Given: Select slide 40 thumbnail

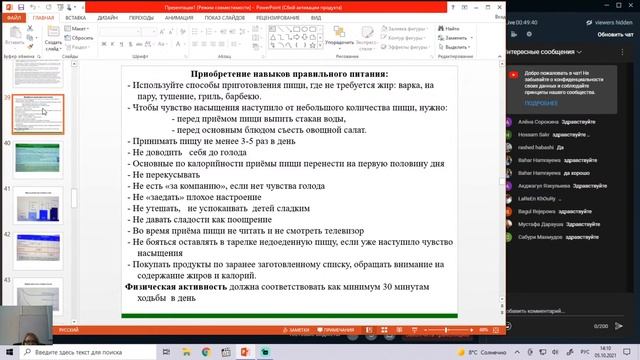Looking at the screenshot, I should coord(38,159).
